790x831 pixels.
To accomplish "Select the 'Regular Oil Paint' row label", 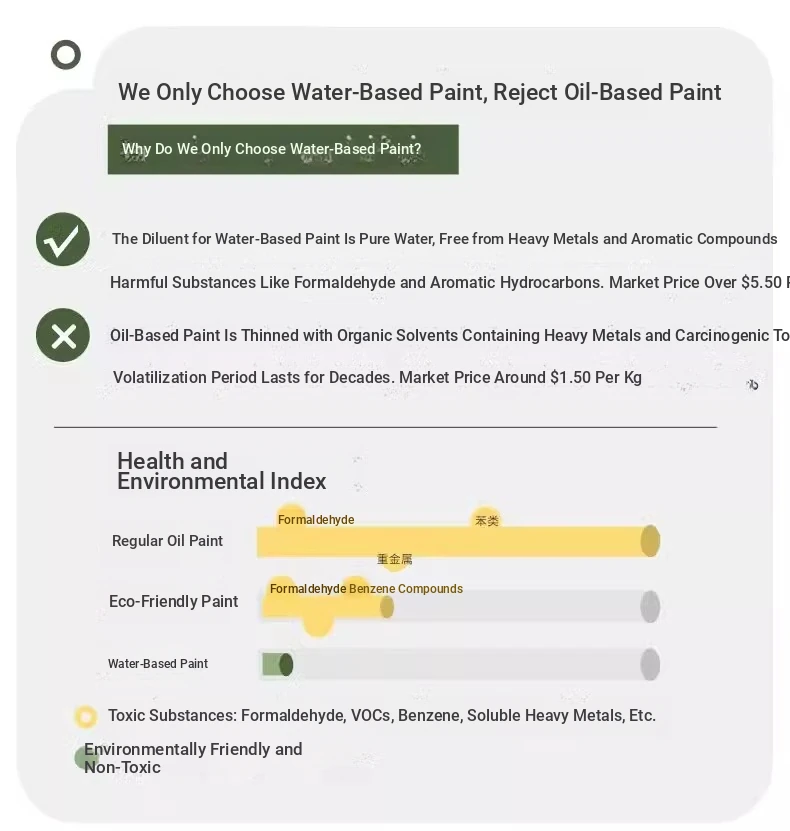I will (x=167, y=541).
